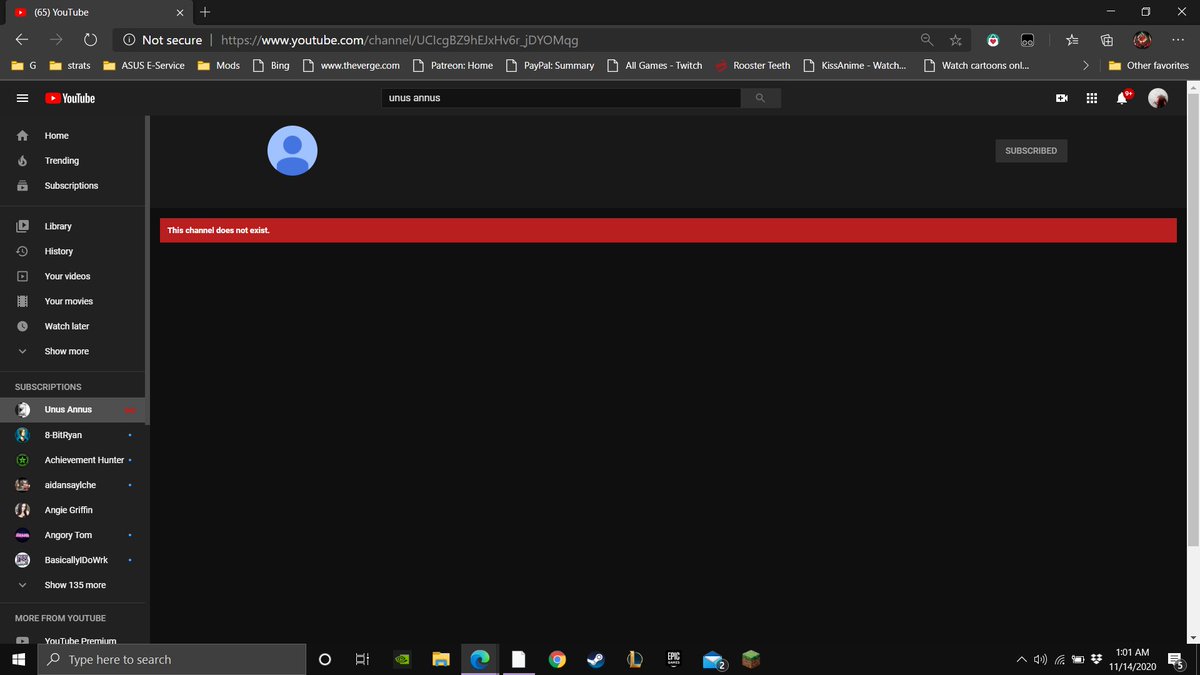
Task: Open the Mods favorites folder
Action: coord(220,65)
